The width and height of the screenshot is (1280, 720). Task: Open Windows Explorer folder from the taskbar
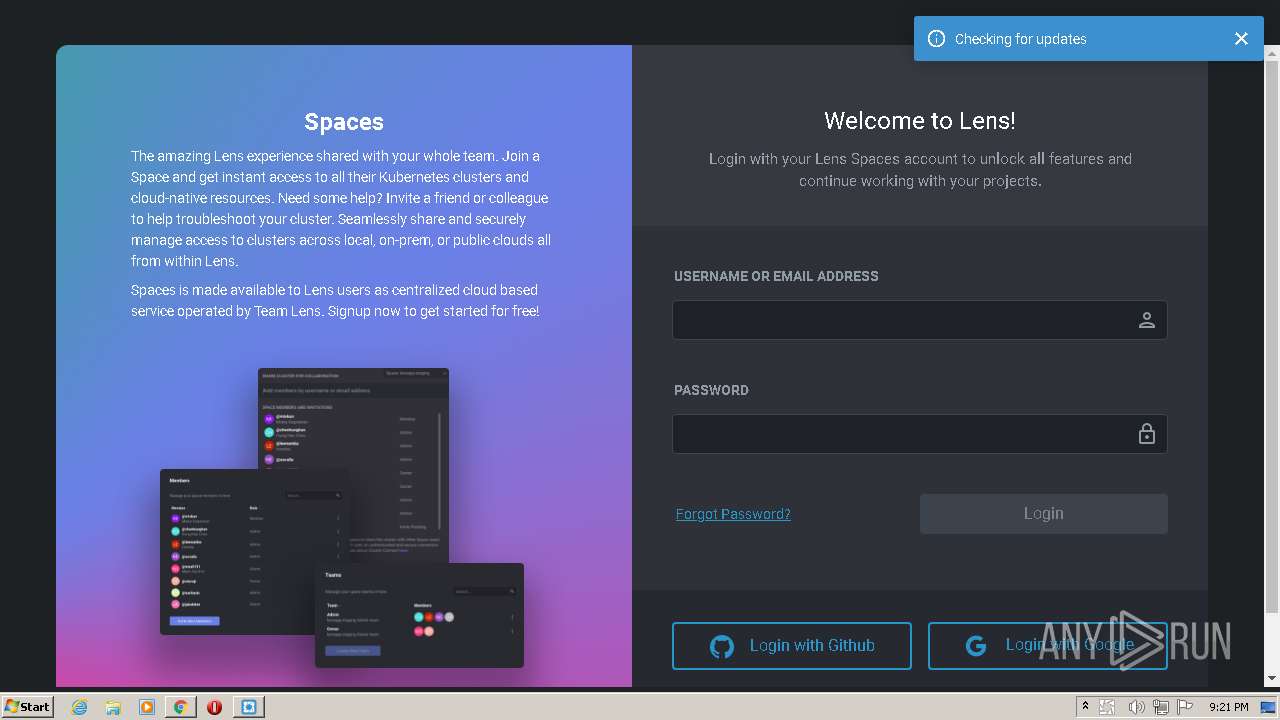click(113, 707)
